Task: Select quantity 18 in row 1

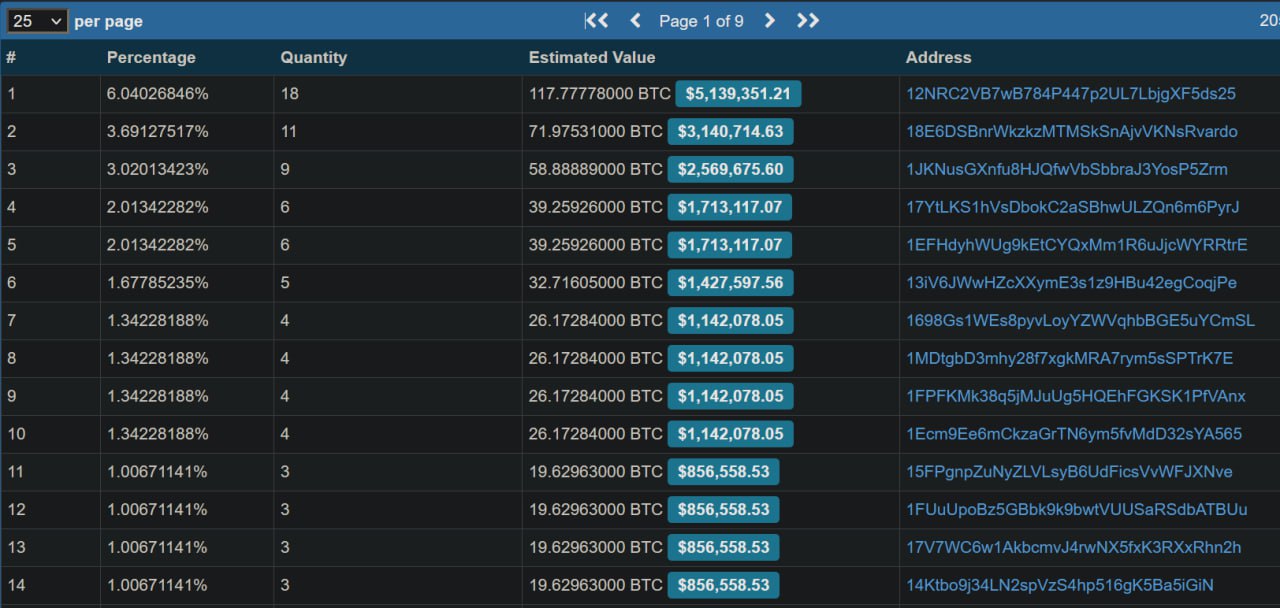Action: pyautogui.click(x=290, y=94)
